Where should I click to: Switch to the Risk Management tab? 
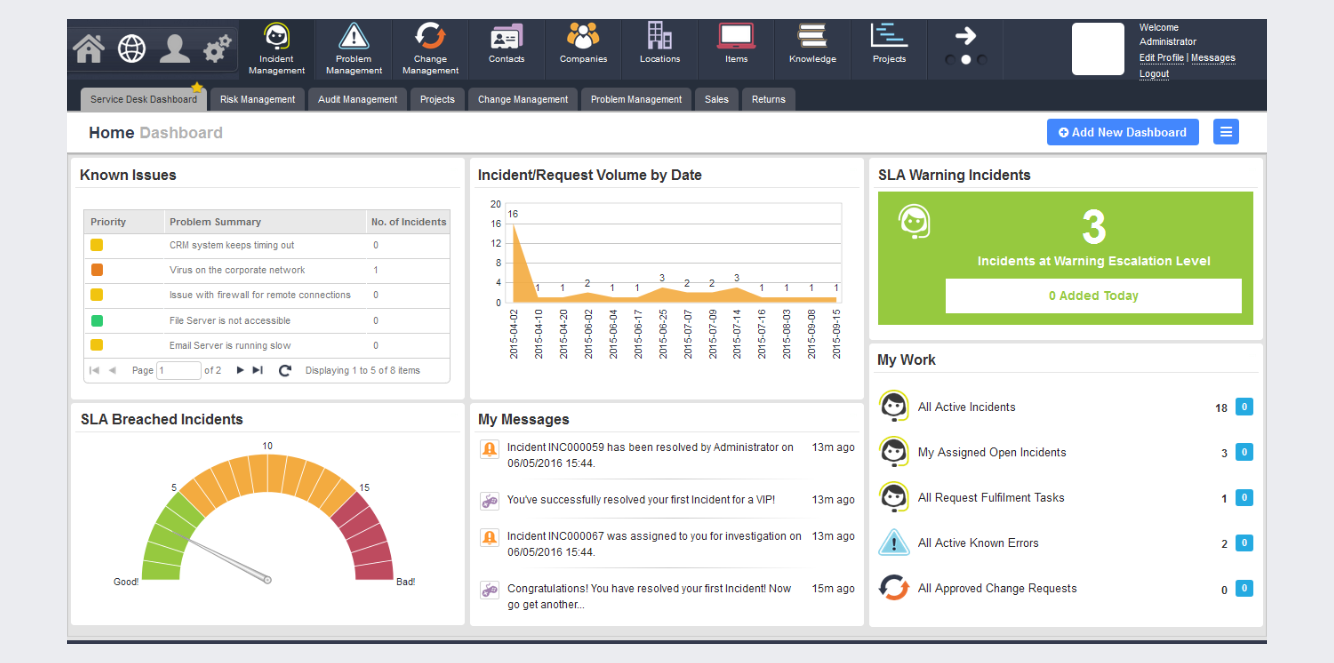point(257,99)
